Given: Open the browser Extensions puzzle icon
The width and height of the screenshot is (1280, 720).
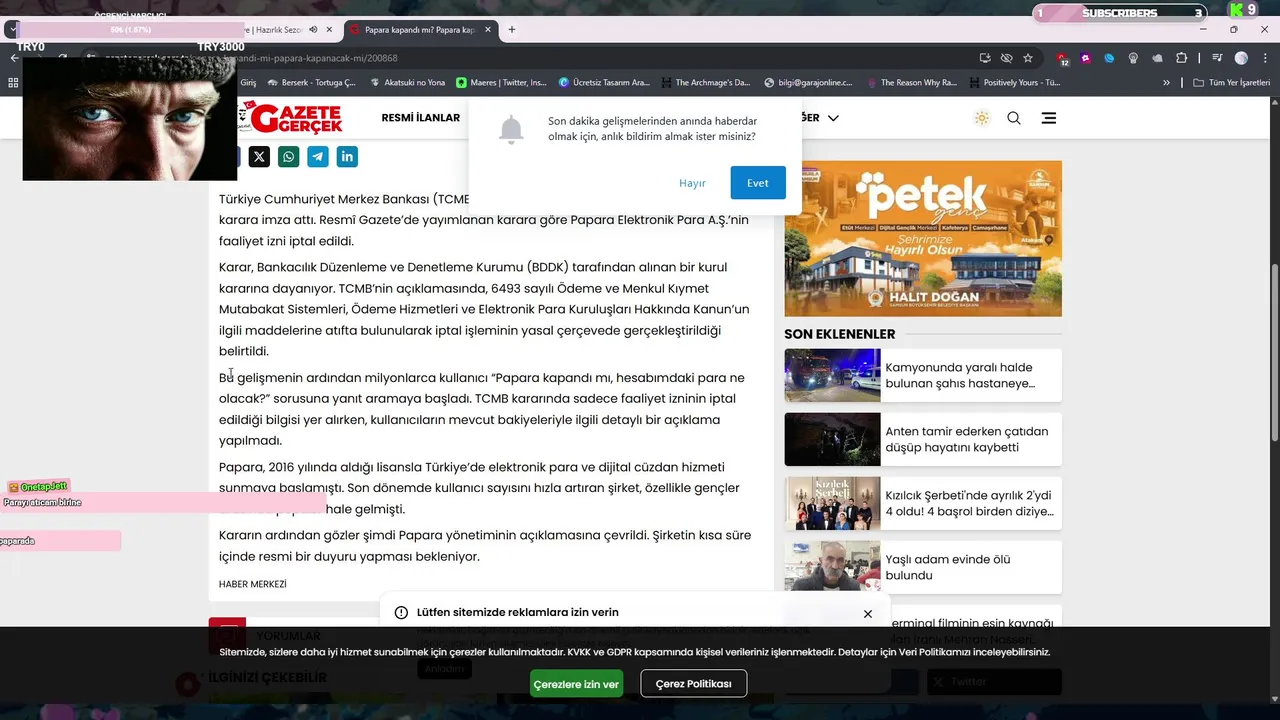Looking at the screenshot, I should (1182, 58).
